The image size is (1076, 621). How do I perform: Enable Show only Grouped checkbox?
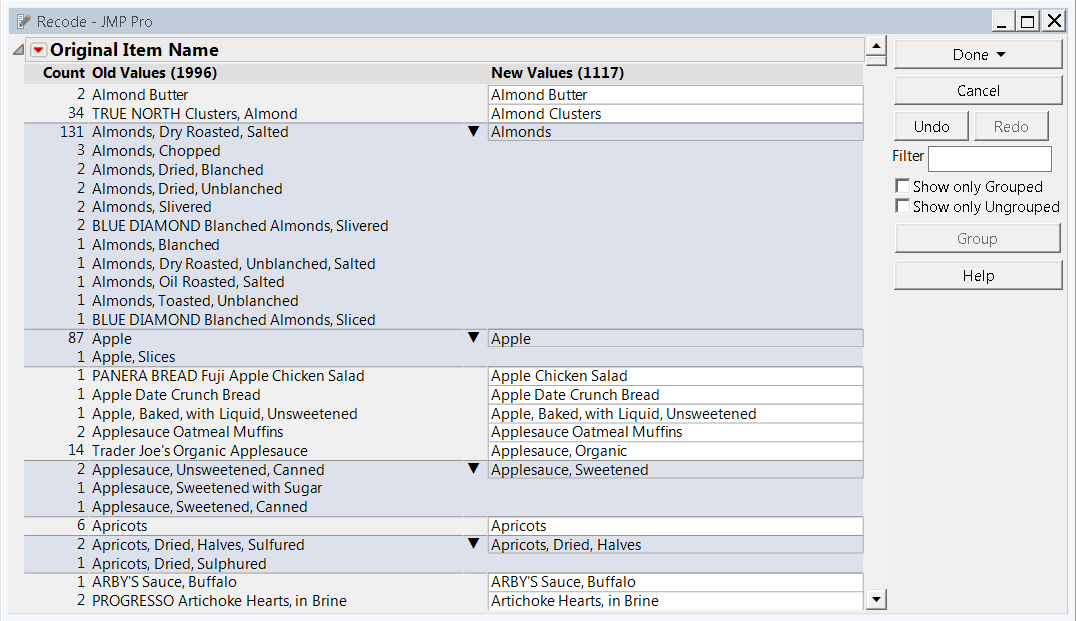[x=903, y=187]
